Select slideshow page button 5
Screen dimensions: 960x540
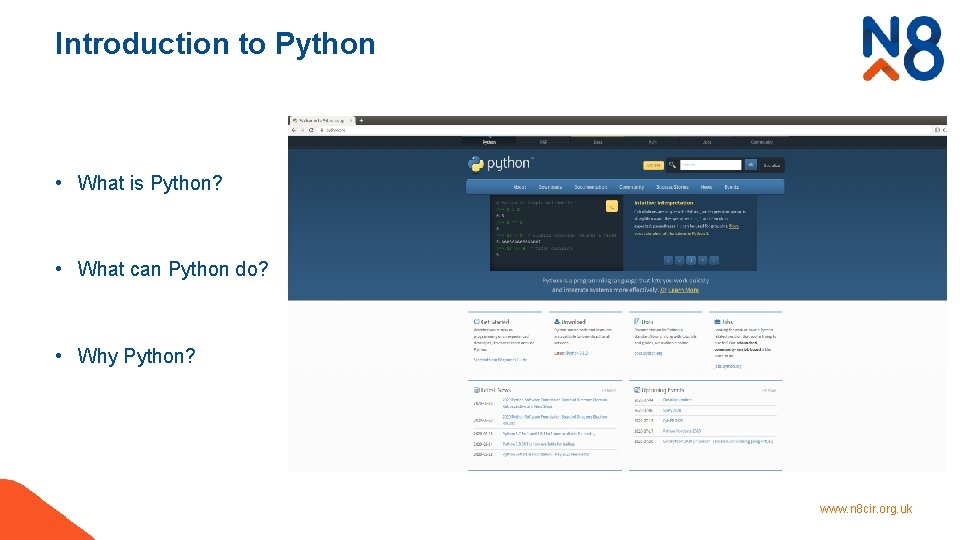(x=714, y=260)
